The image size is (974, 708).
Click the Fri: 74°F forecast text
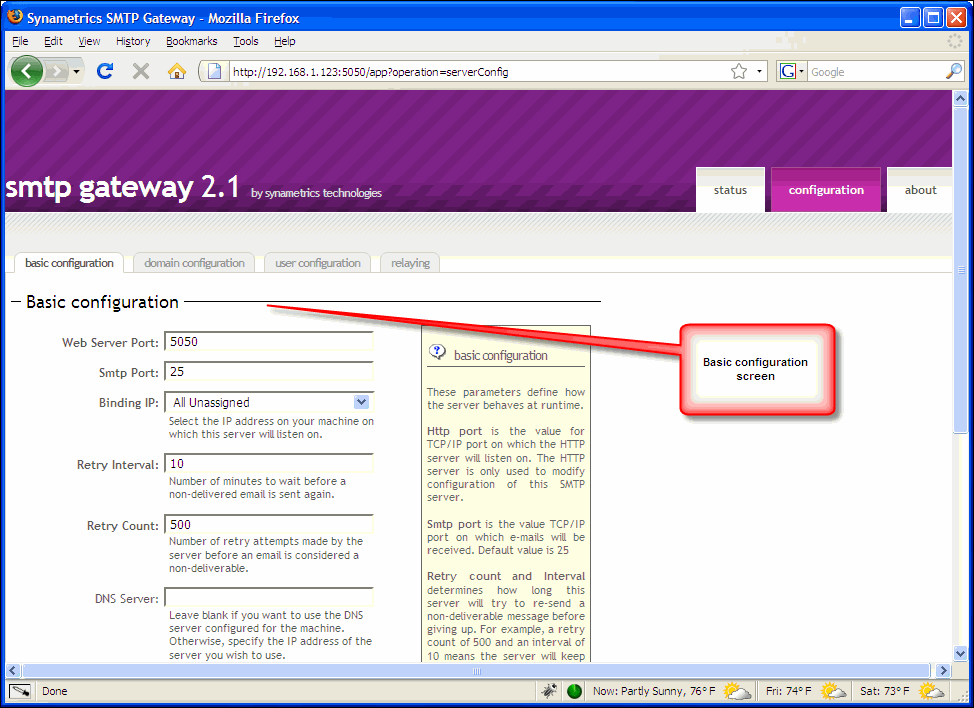coord(788,691)
